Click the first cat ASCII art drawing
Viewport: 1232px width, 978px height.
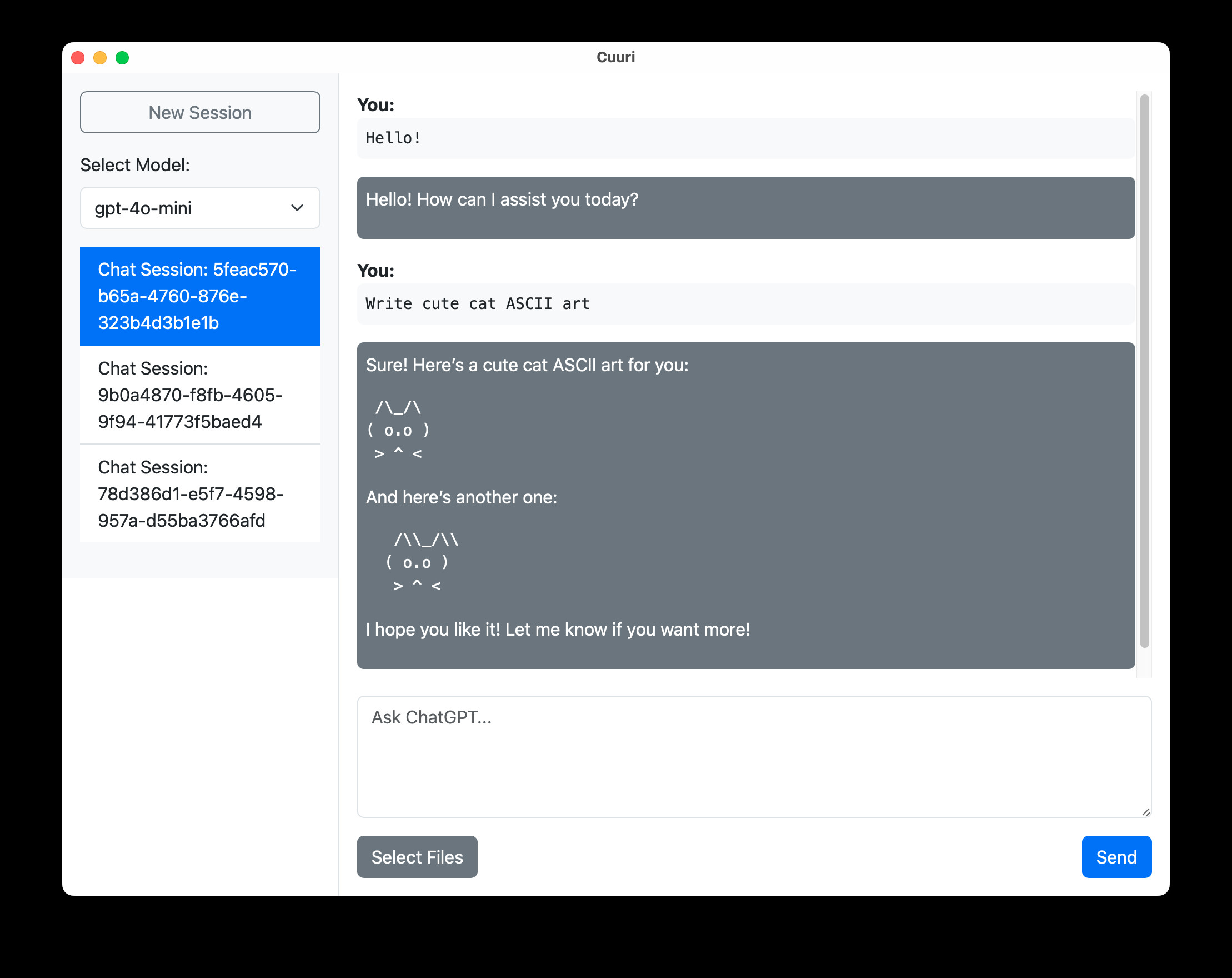(398, 431)
